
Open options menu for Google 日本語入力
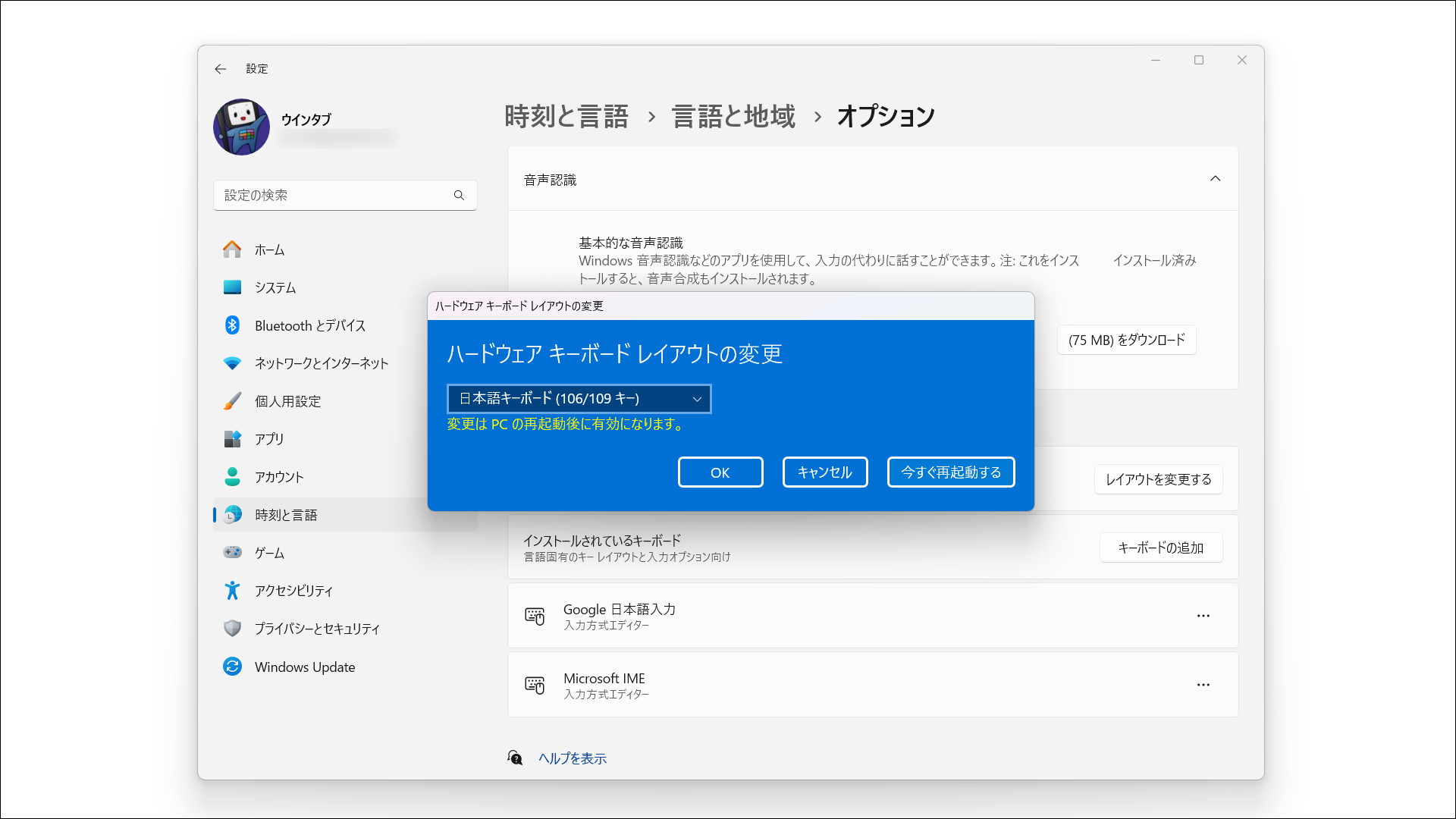(1203, 616)
